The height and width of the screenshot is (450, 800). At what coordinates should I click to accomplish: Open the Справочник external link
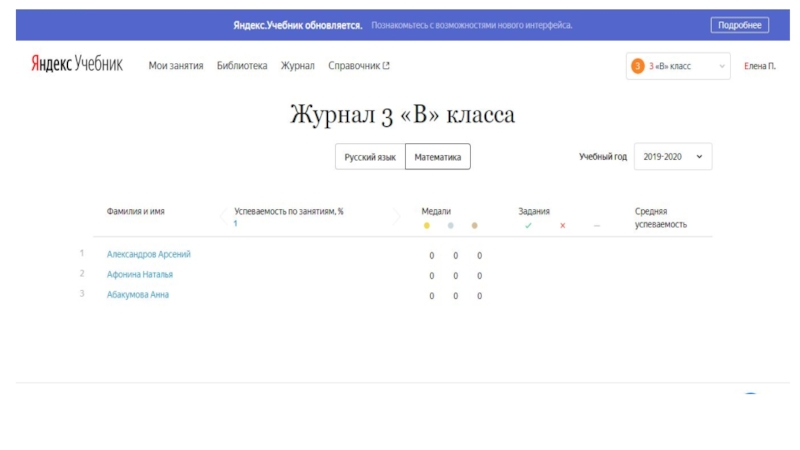[359, 66]
